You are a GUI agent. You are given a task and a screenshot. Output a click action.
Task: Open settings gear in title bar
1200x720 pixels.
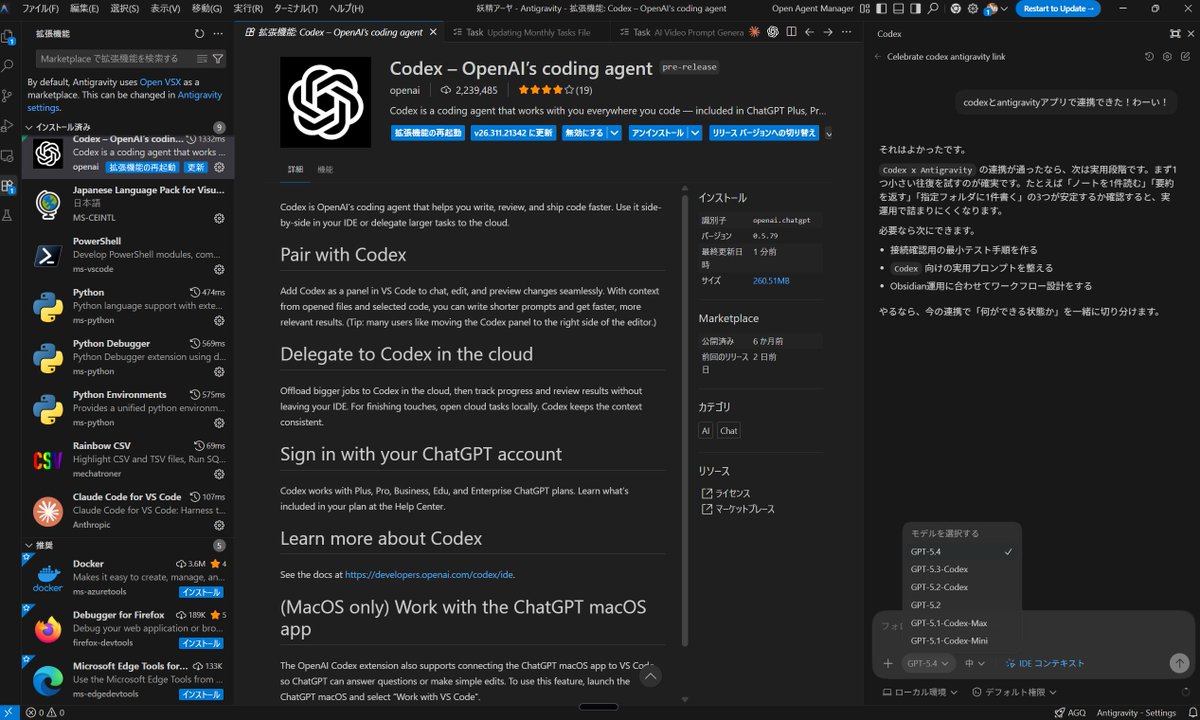973,8
